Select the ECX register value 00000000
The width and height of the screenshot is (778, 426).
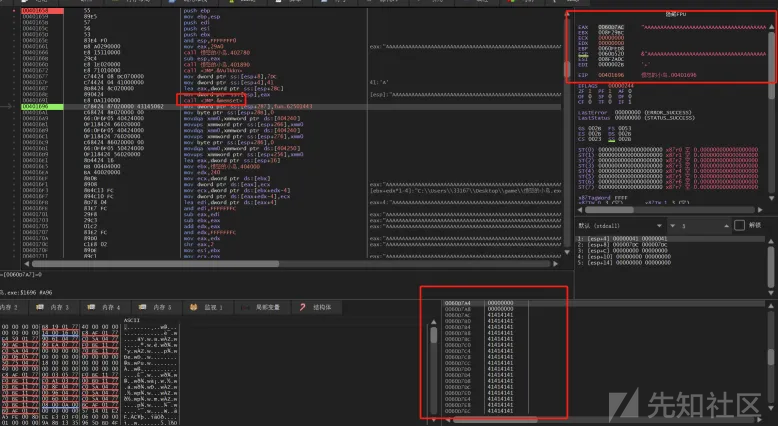(x=611, y=38)
